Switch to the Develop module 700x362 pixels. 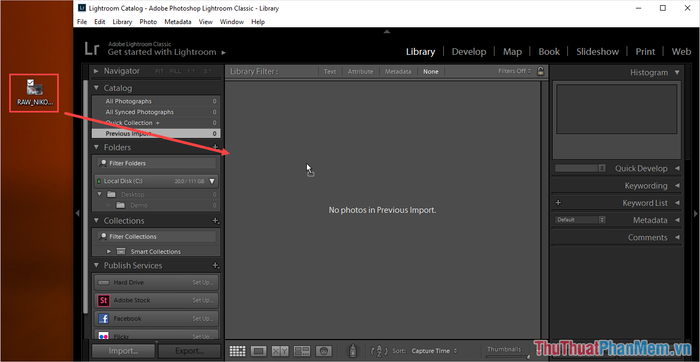coord(469,51)
